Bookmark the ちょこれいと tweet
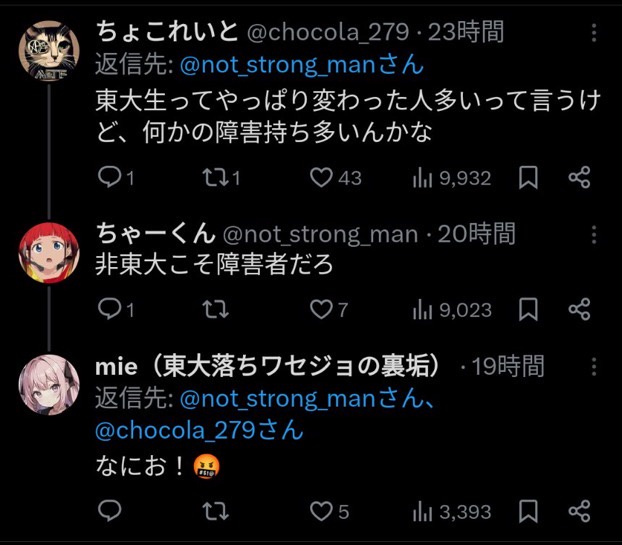Viewport: 622px width, 545px height. pos(528,177)
